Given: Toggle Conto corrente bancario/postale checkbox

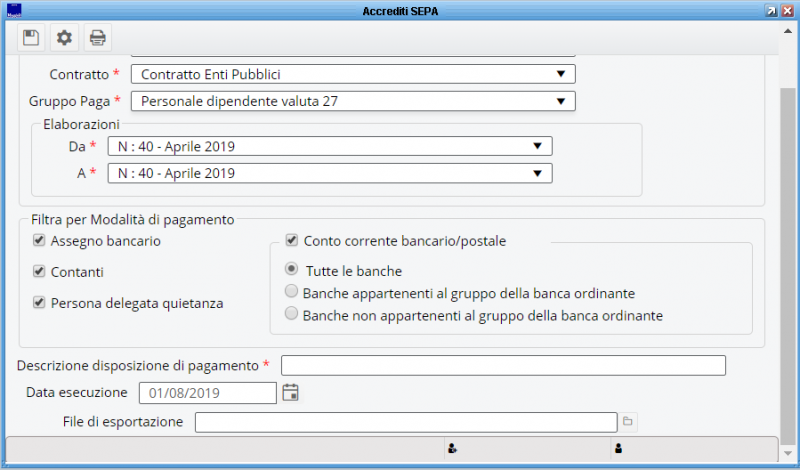Looking at the screenshot, I should (x=292, y=240).
